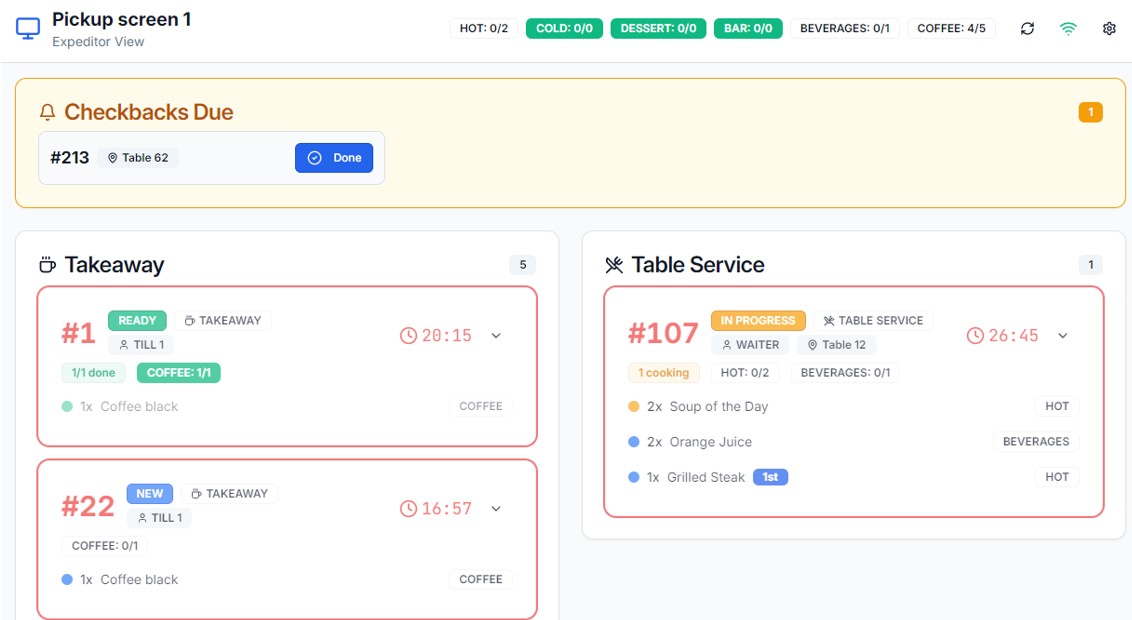Select the HOT: 0/2 station tab
Image resolution: width=1132 pixels, height=620 pixels.
(x=484, y=28)
